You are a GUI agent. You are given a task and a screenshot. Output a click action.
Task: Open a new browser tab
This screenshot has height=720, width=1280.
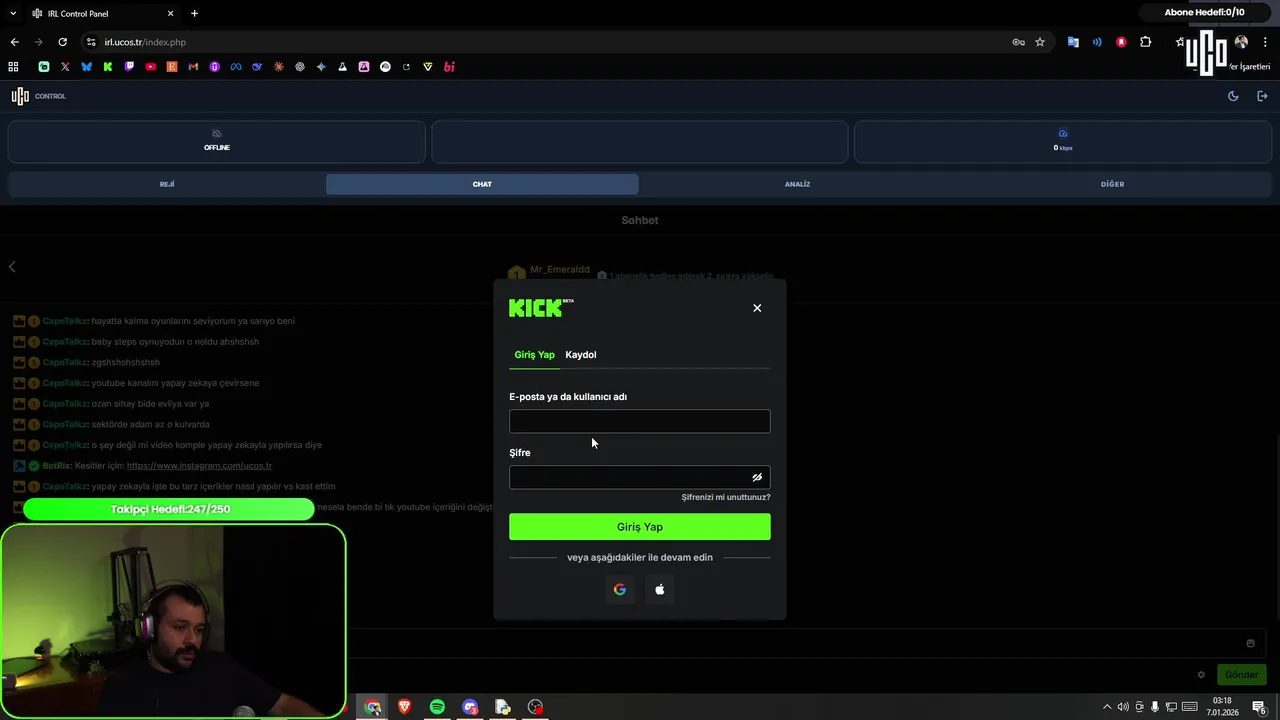click(194, 14)
